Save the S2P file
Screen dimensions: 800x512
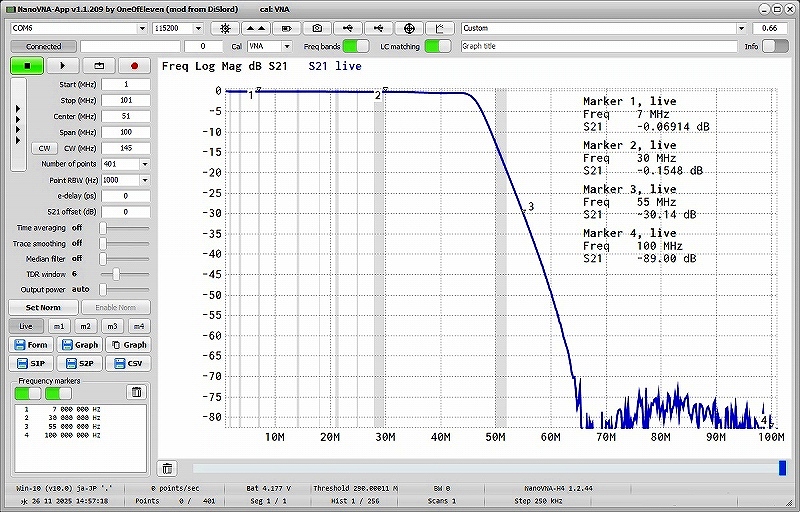[x=82, y=363]
